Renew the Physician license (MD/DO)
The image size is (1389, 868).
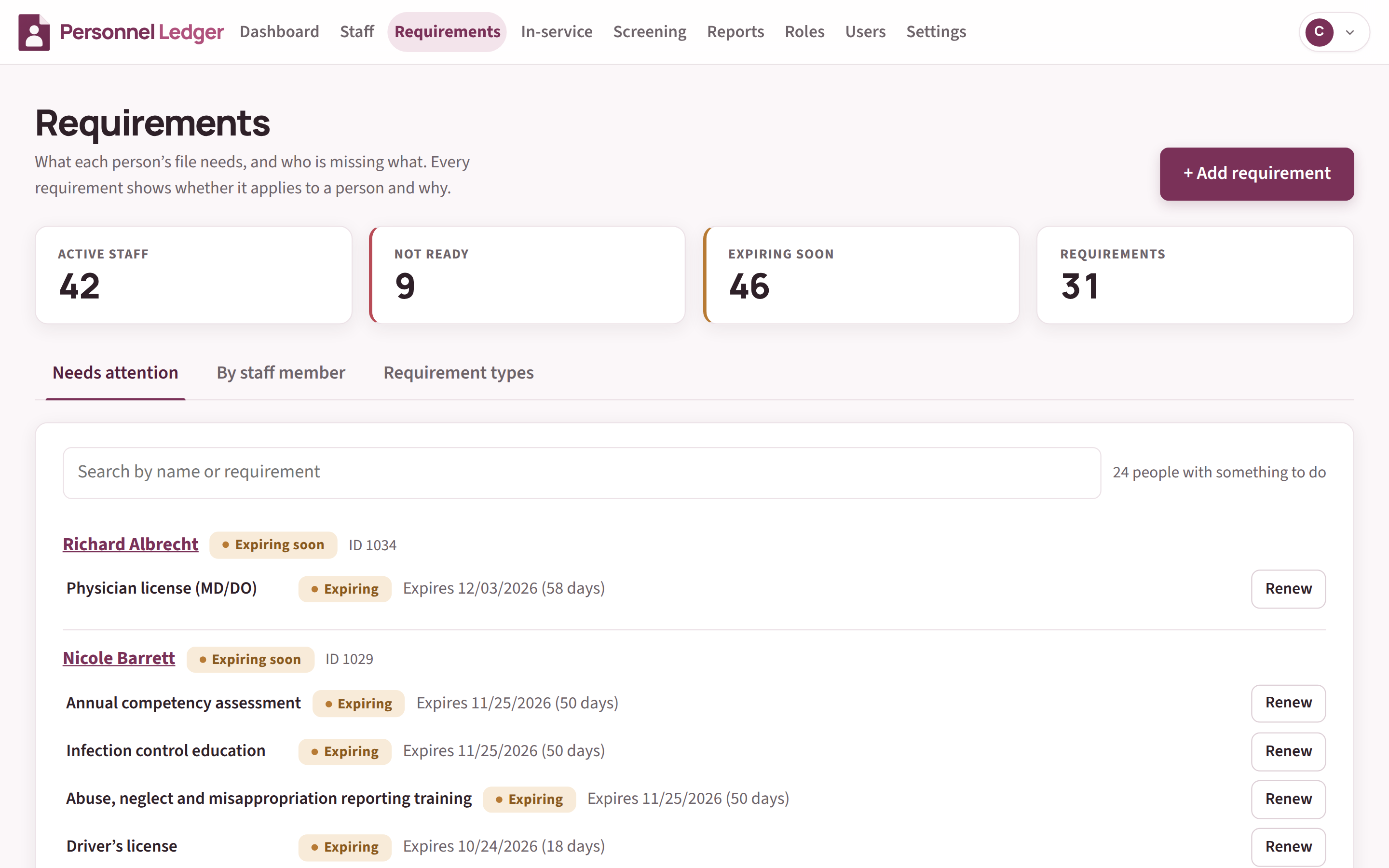[1288, 588]
